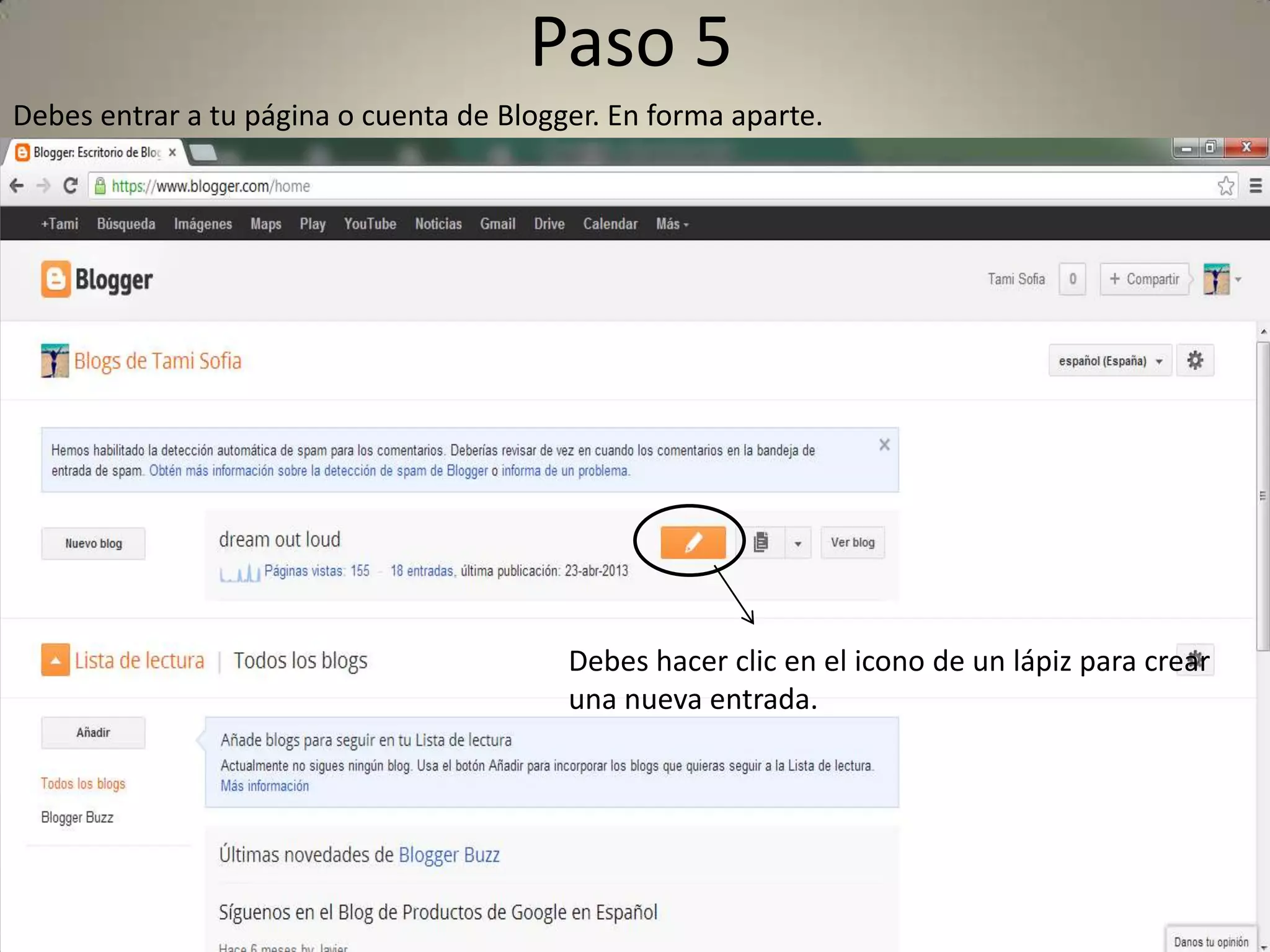1270x952 pixels.
Task: Open Drive in Google bar
Action: 549,224
